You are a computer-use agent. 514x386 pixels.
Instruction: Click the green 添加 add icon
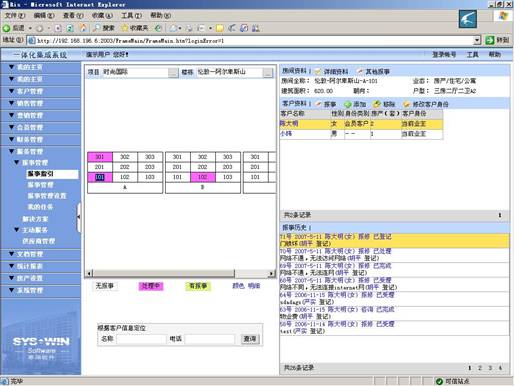tap(348, 104)
